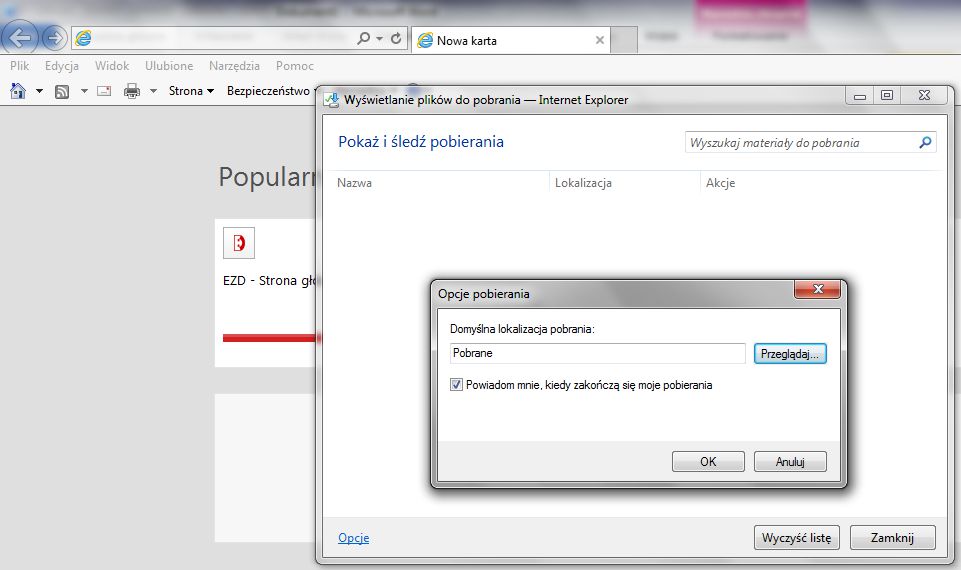
Task: Click the downloads search magnifier icon
Action: [x=925, y=142]
